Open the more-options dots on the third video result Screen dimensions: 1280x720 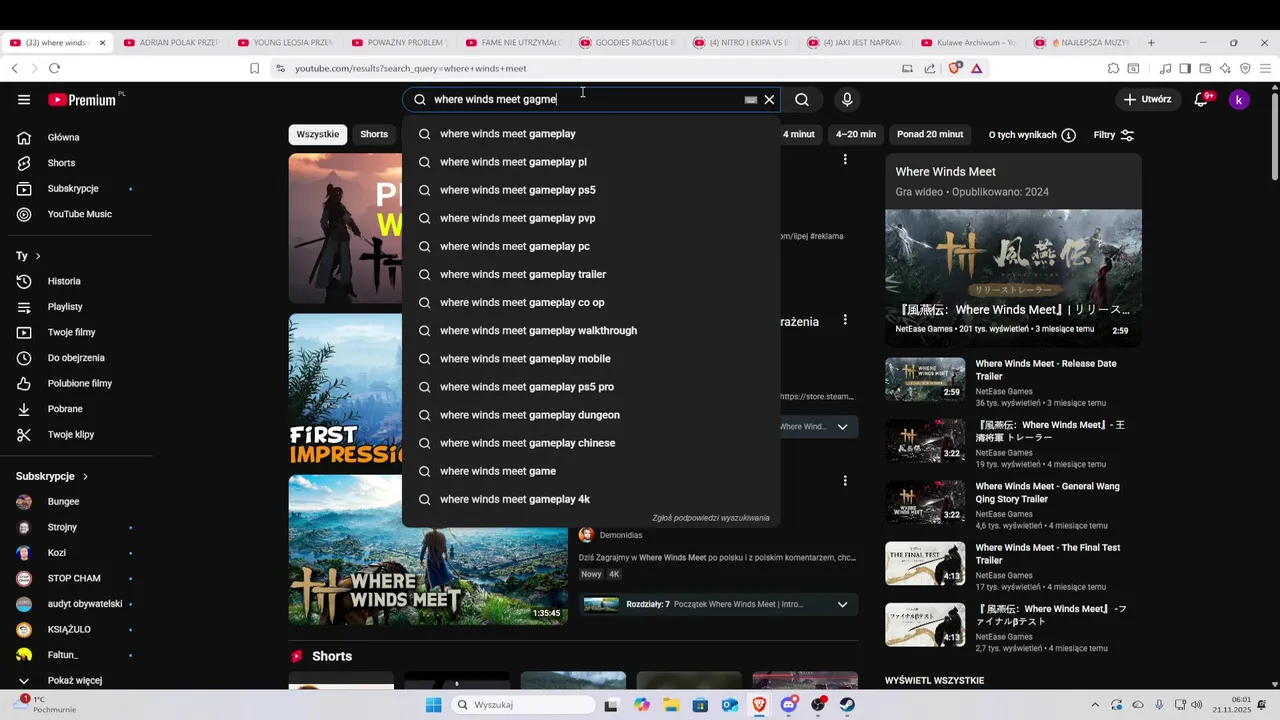tap(845, 480)
